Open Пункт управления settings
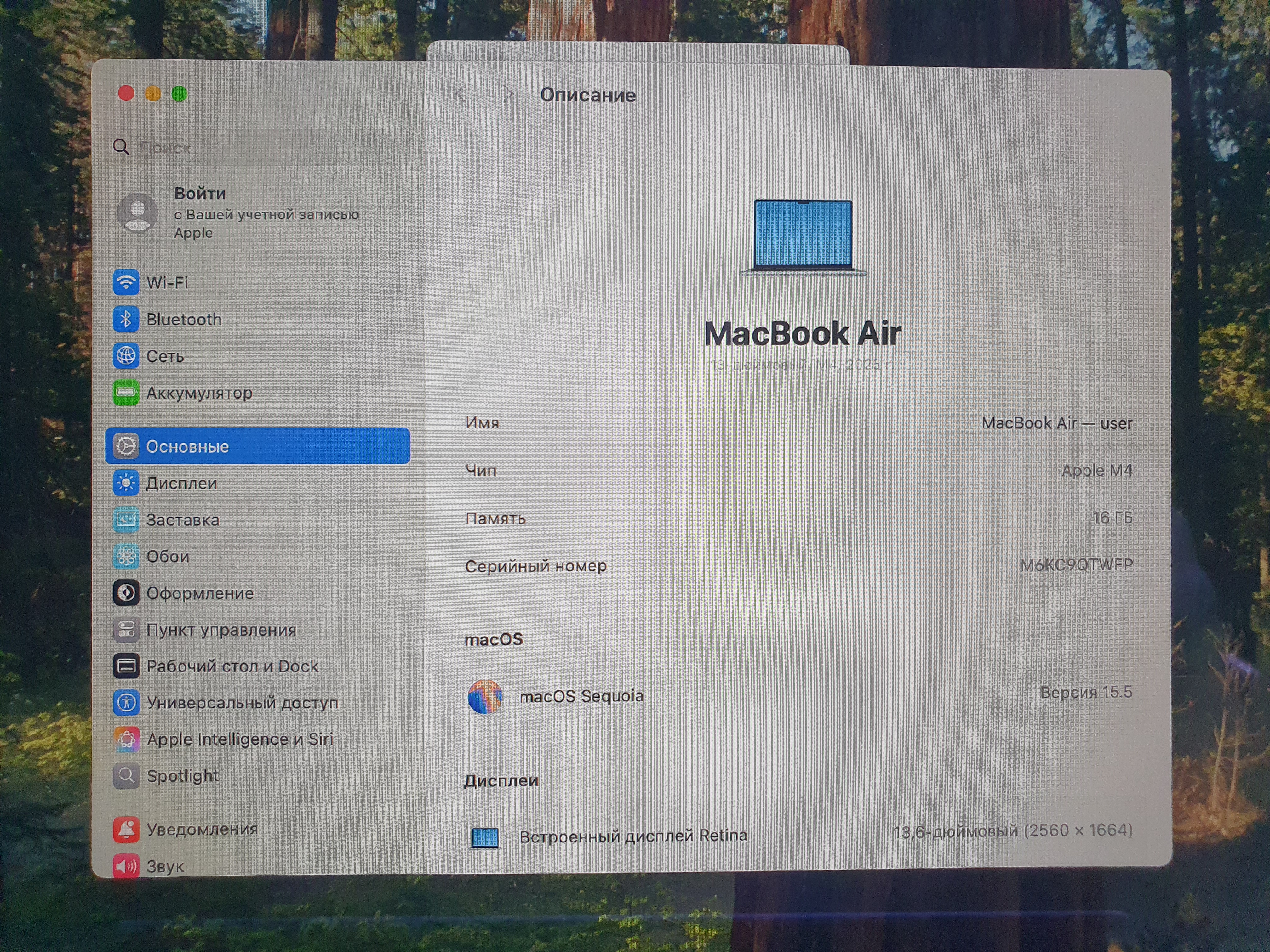This screenshot has height=952, width=1270. click(x=220, y=630)
